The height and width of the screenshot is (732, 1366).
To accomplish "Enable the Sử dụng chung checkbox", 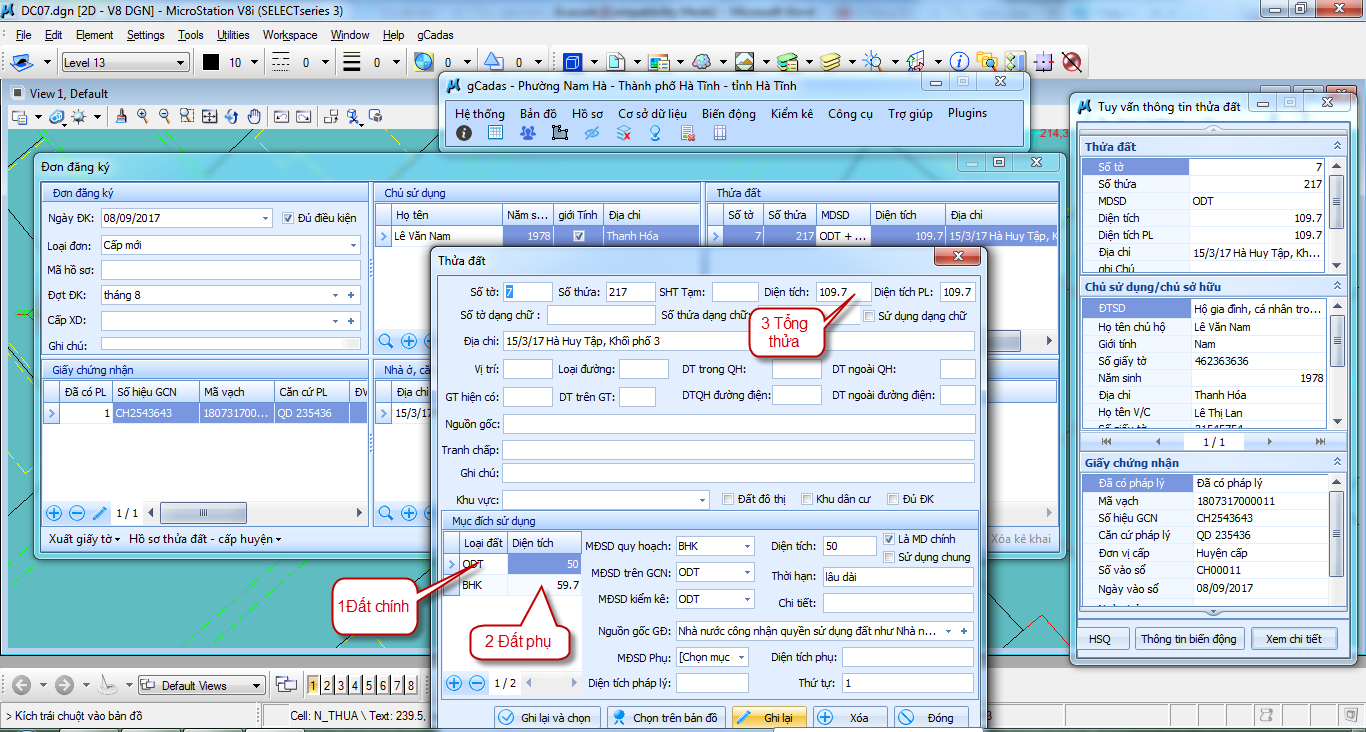I will pos(889,557).
